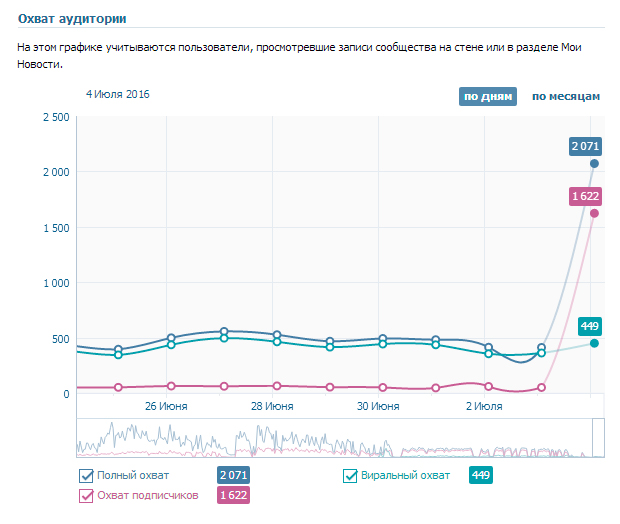
Task: Switch to the "по дням" view
Action: click(488, 97)
